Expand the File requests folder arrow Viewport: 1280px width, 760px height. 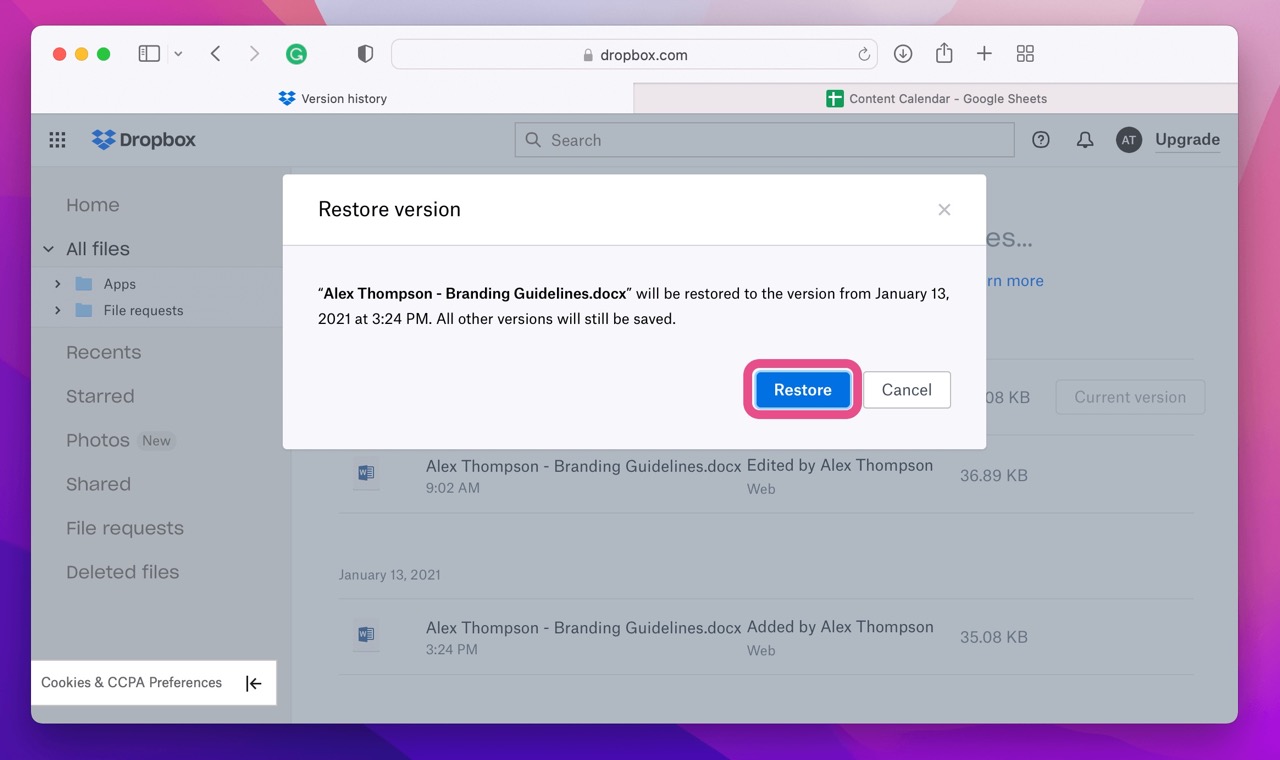[x=58, y=310]
